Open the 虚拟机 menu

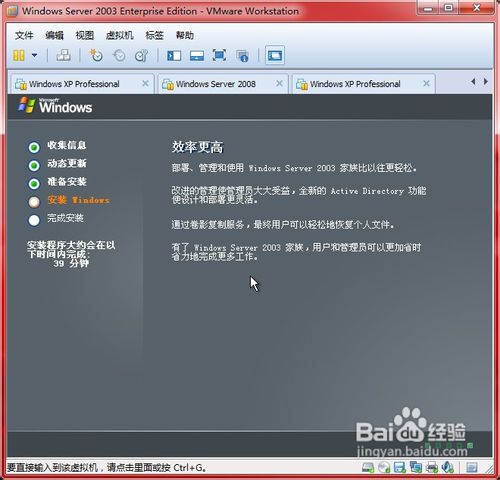coord(120,35)
